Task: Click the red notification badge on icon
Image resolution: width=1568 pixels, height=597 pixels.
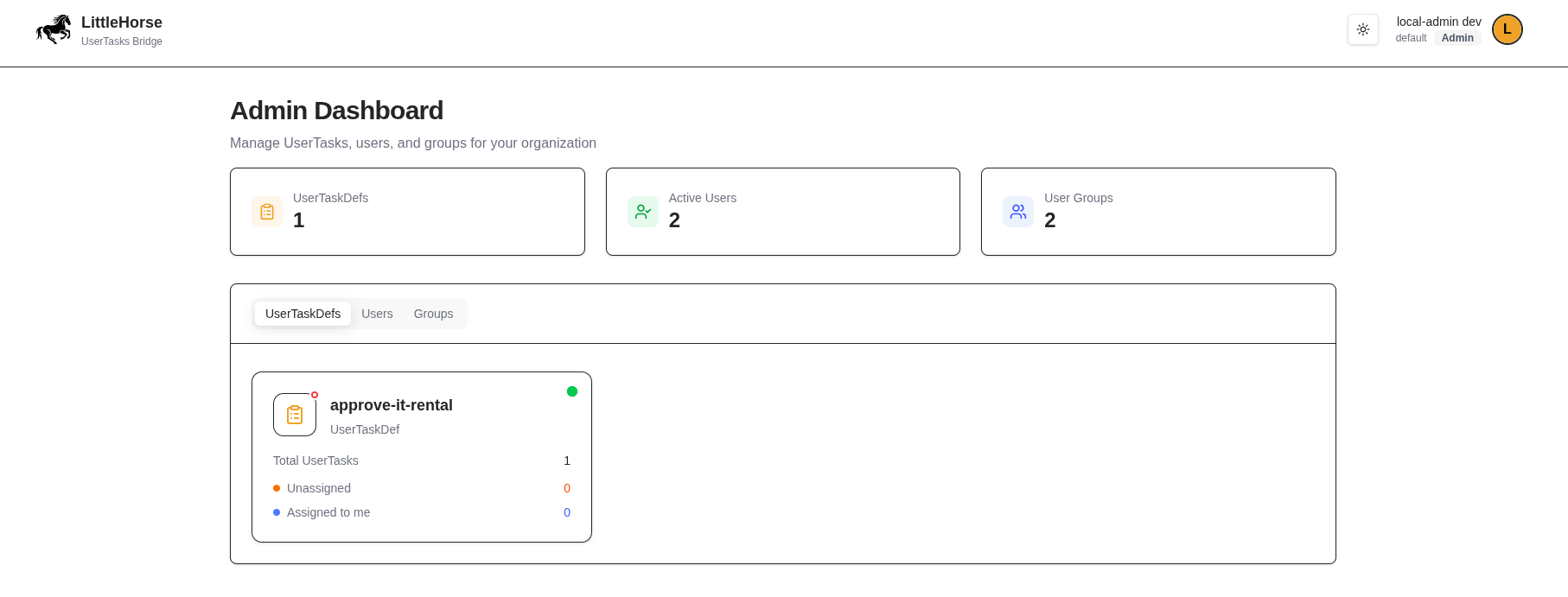Action: tap(315, 395)
